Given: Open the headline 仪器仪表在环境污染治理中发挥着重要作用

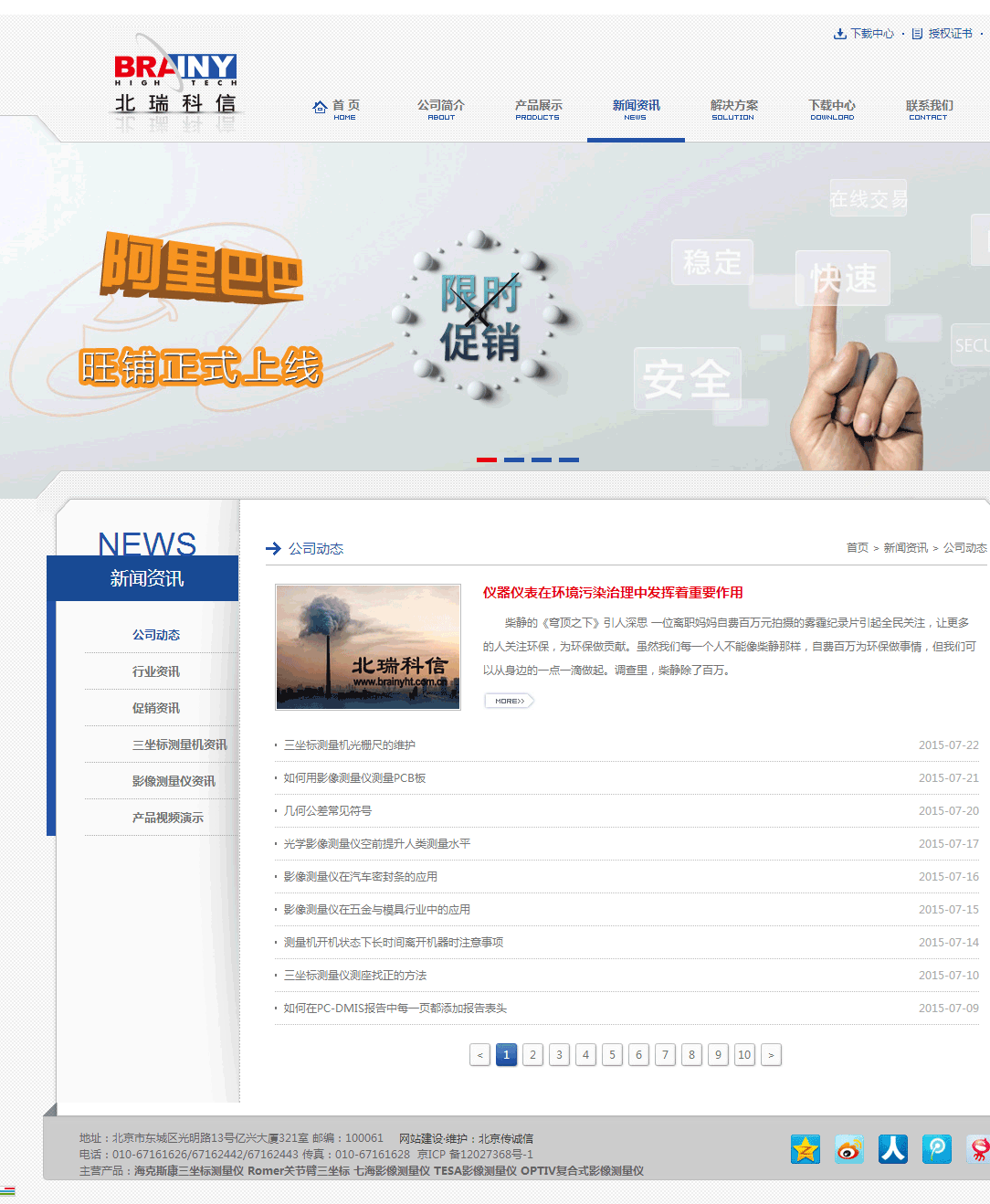Looking at the screenshot, I should 613,593.
